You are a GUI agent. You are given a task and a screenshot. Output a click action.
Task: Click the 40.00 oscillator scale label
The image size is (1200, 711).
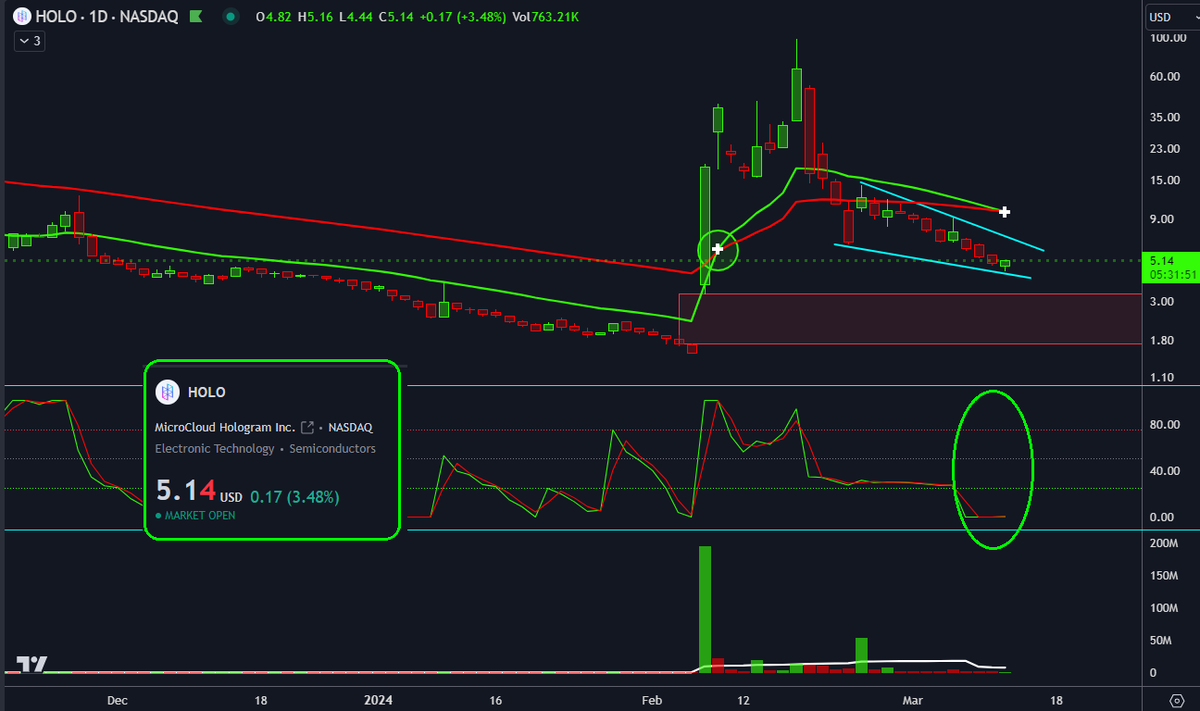tap(1166, 471)
